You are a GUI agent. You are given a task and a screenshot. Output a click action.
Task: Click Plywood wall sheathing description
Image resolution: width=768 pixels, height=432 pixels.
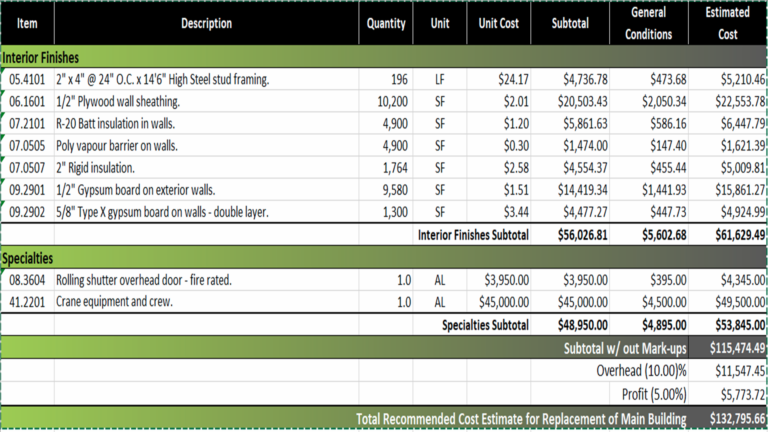tap(118, 101)
